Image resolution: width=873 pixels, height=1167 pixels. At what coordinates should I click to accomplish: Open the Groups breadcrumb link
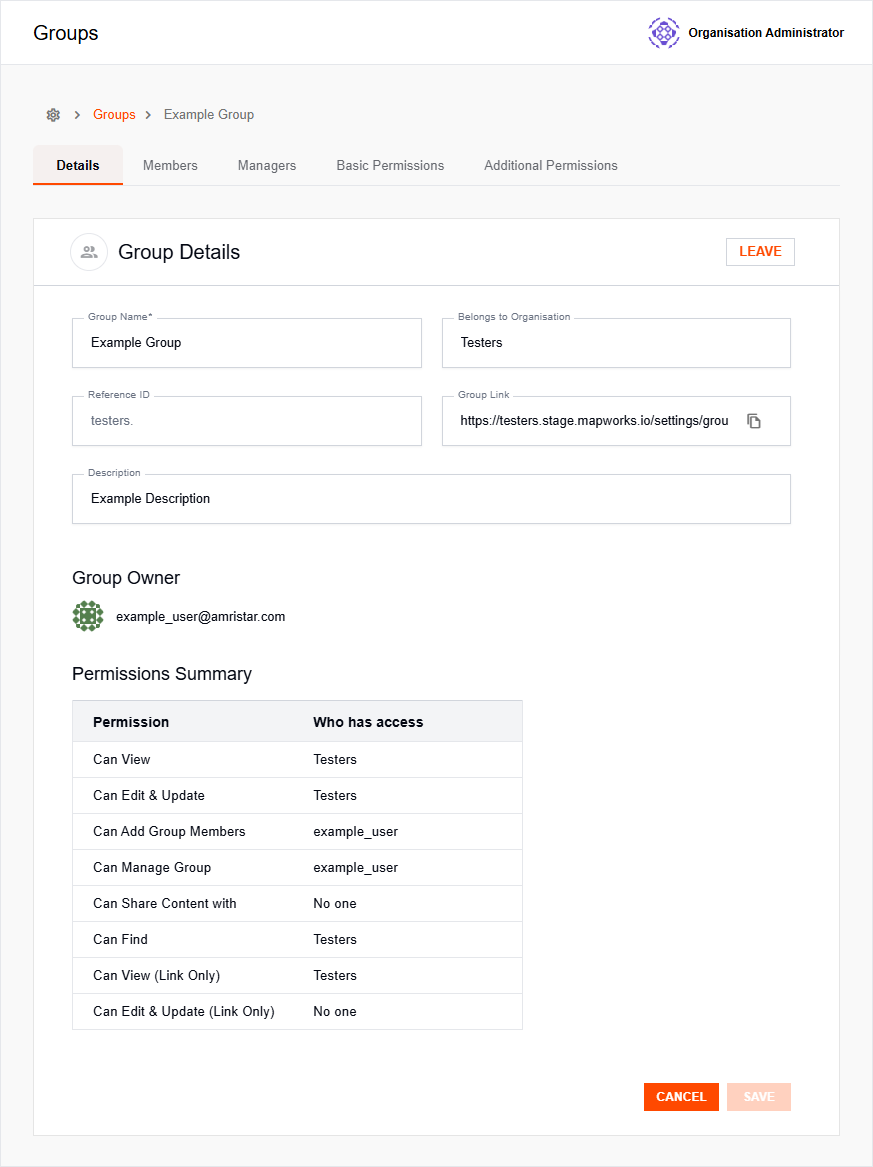coord(114,115)
